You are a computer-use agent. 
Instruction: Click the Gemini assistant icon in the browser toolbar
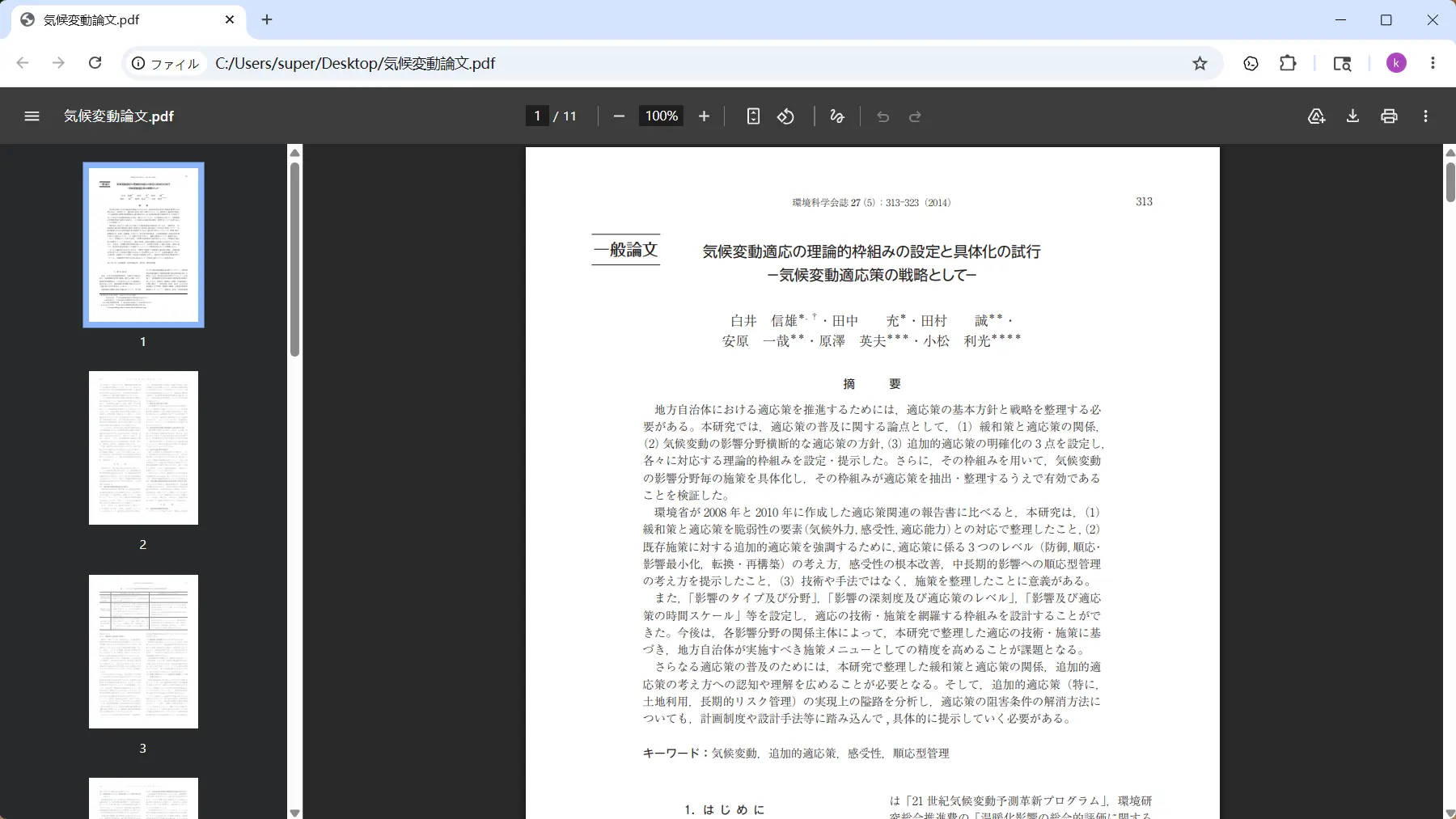click(1251, 63)
